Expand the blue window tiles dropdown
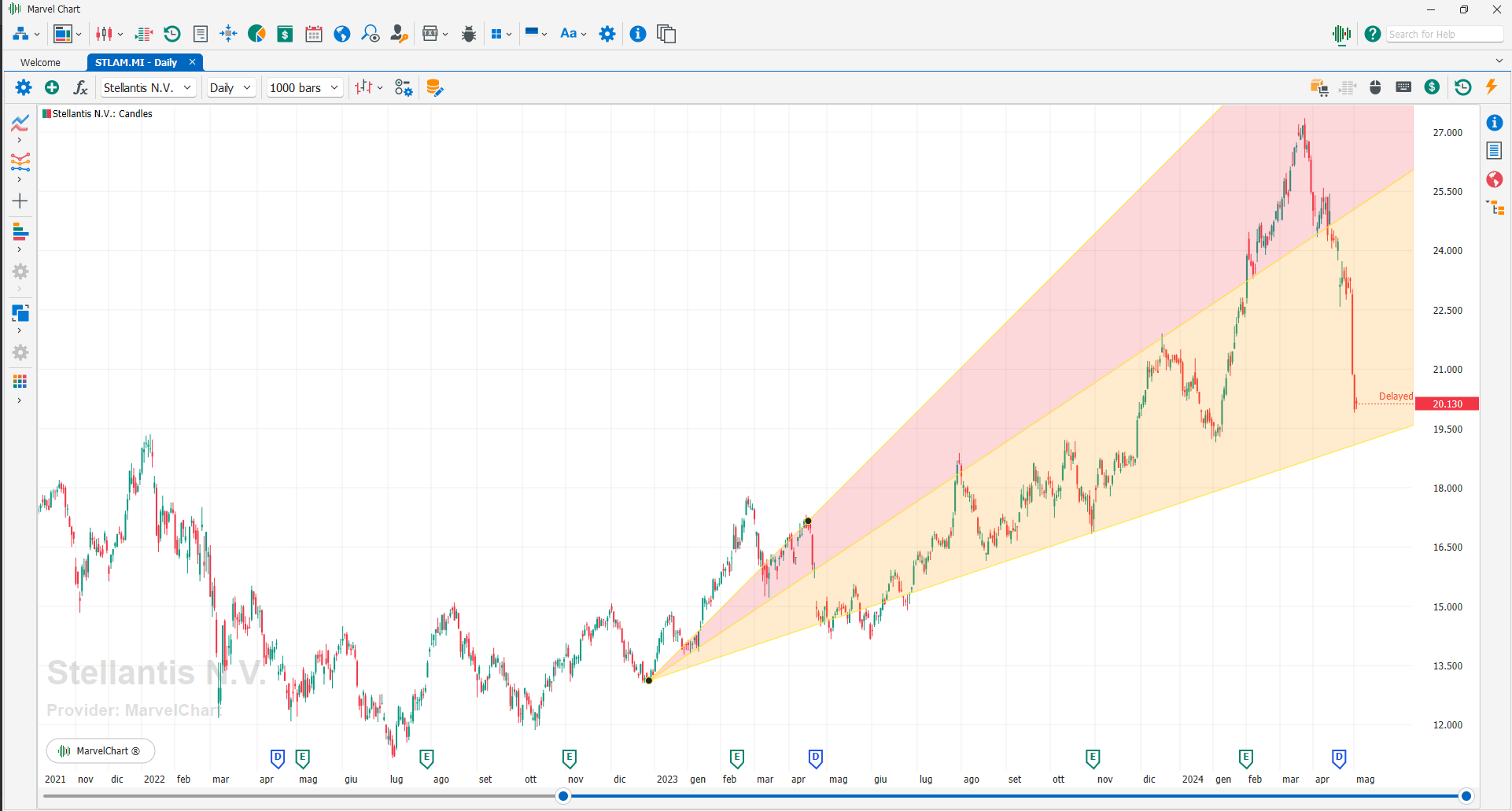 509,35
